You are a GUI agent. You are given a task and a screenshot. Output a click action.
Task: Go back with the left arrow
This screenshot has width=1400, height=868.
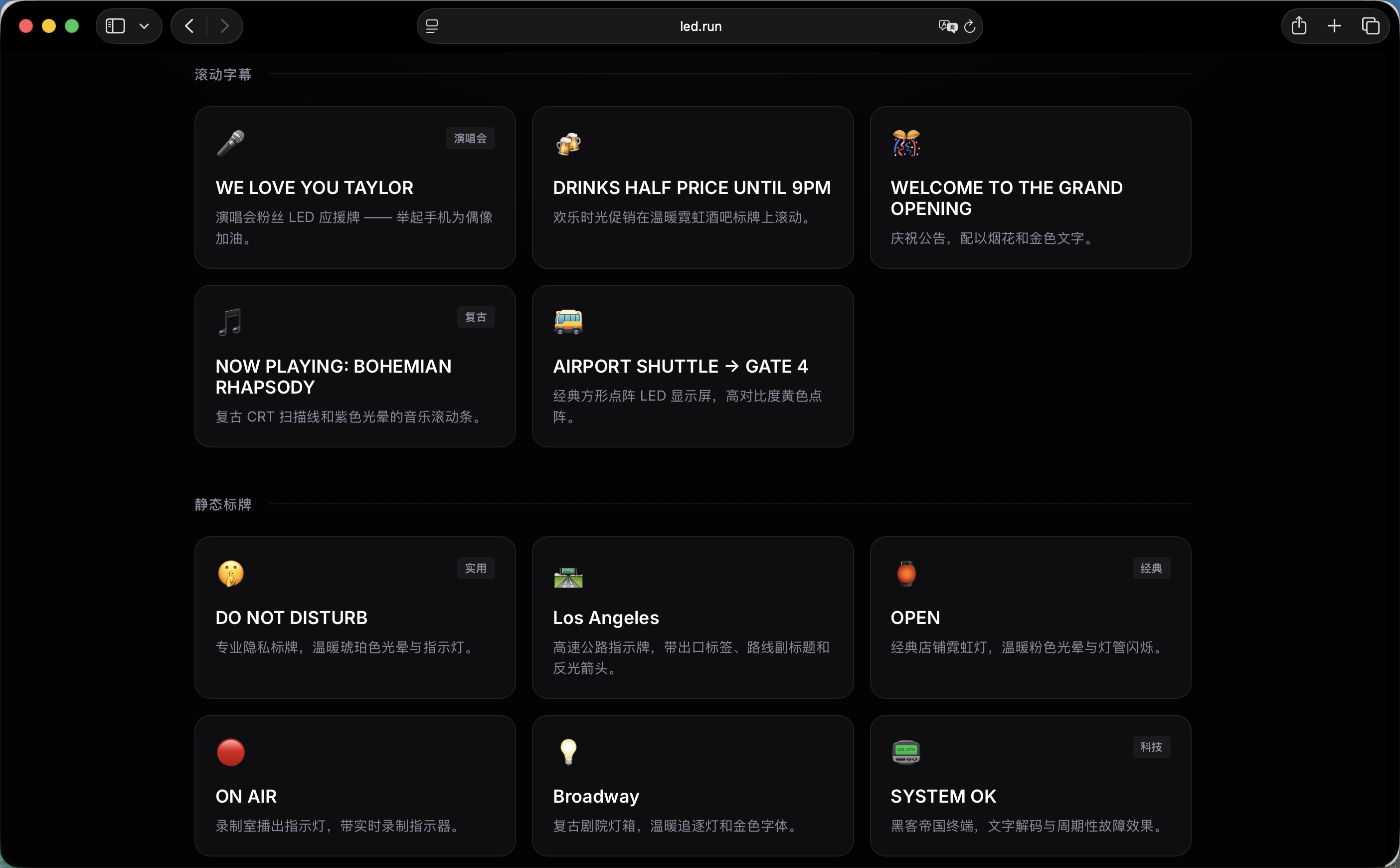[189, 26]
